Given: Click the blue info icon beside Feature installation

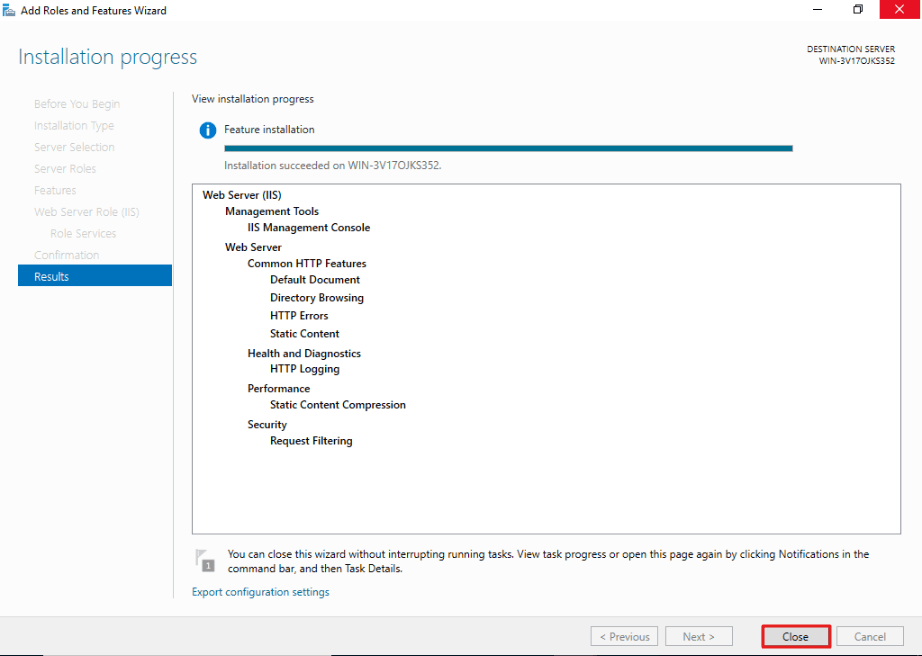Looking at the screenshot, I should 208,130.
